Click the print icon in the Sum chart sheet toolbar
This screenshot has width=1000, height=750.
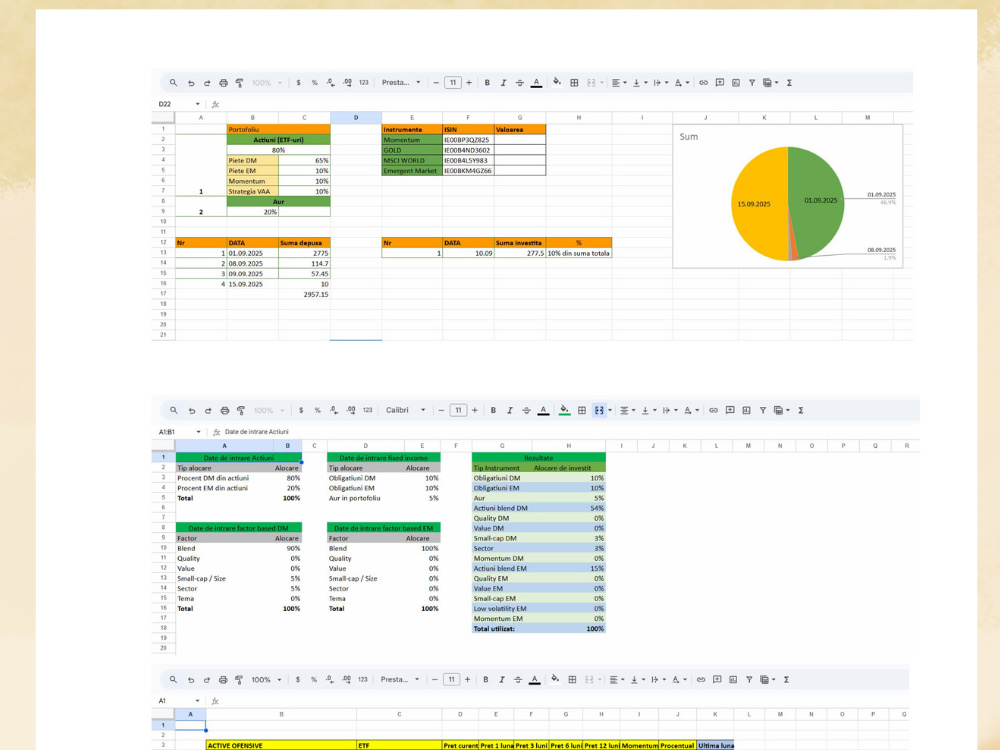coord(223,83)
